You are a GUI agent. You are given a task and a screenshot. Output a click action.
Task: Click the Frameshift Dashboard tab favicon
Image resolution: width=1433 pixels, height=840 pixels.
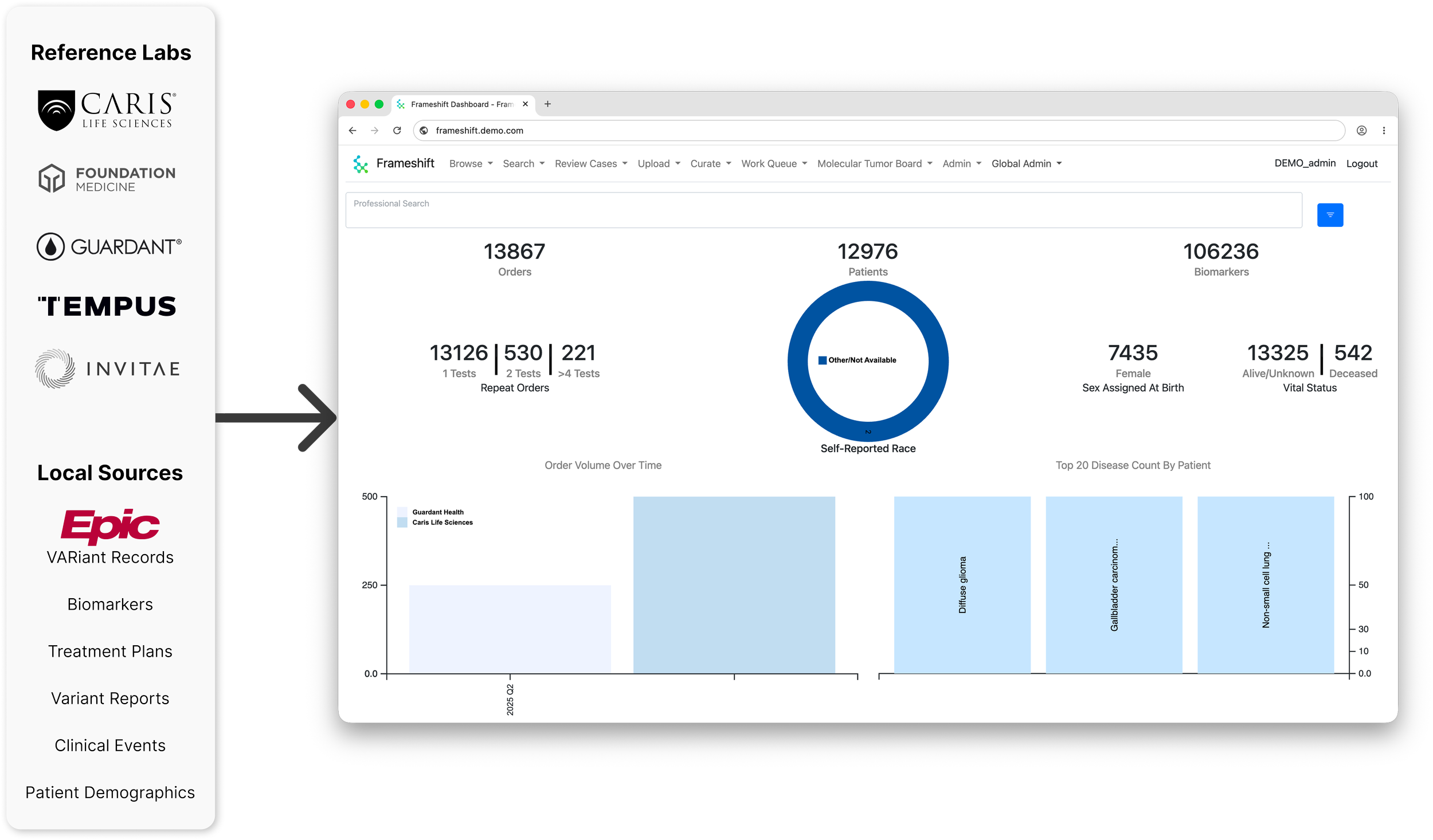pos(401,104)
